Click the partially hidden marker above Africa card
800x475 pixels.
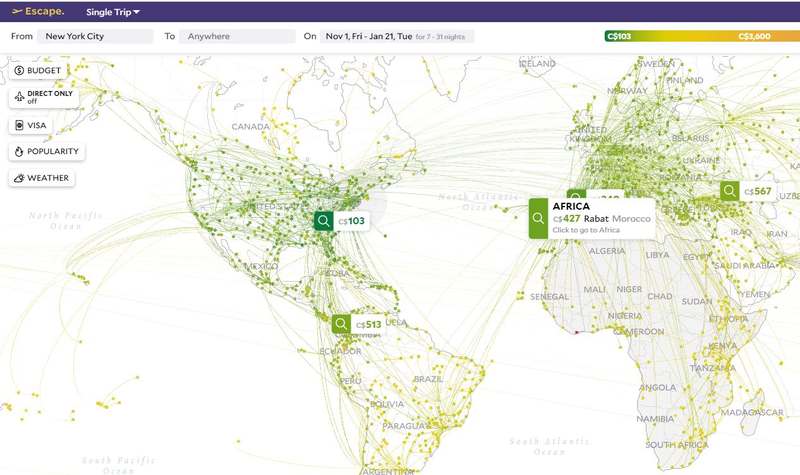coord(595,194)
